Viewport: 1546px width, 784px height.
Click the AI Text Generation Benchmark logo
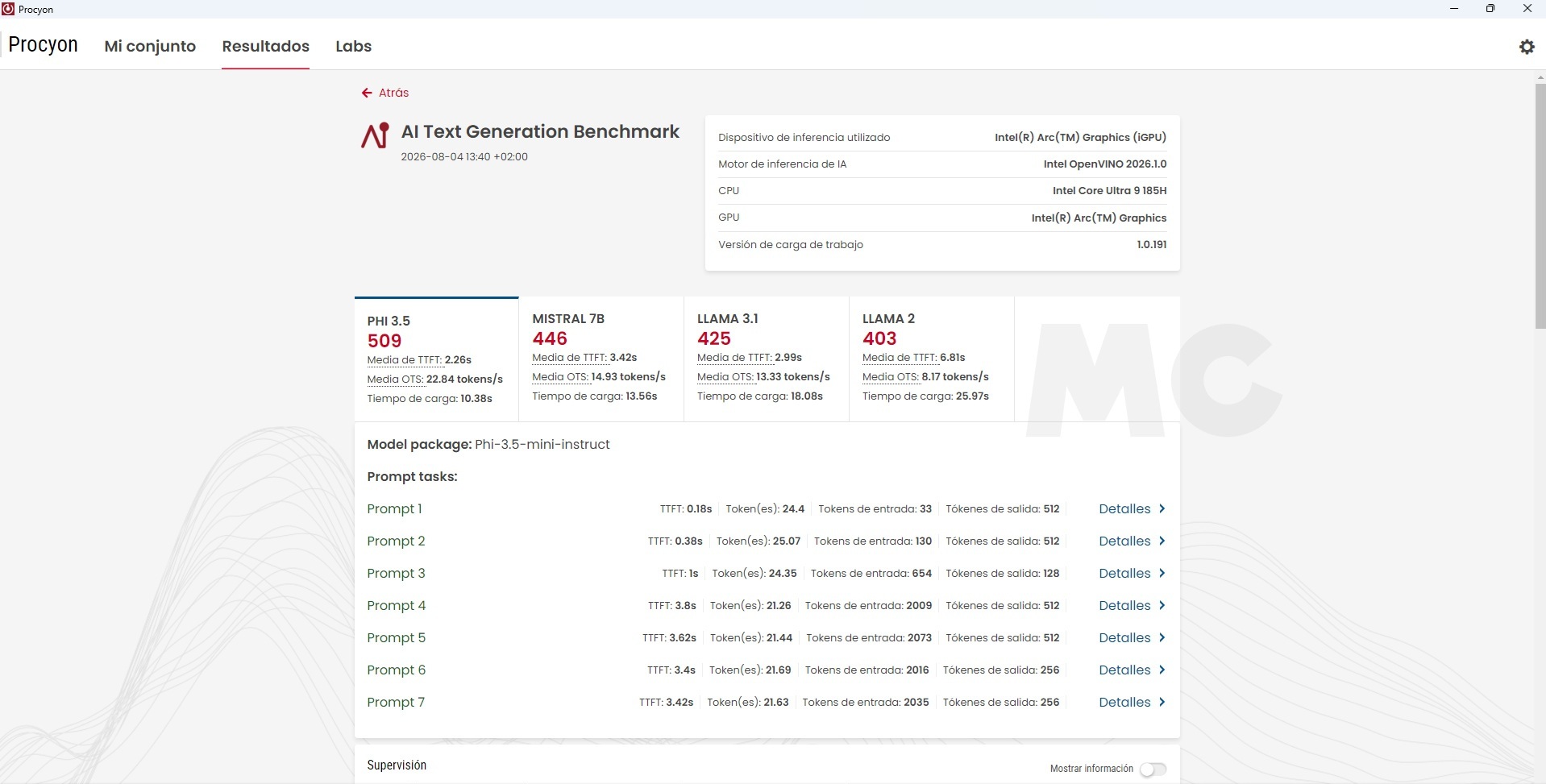pyautogui.click(x=375, y=135)
